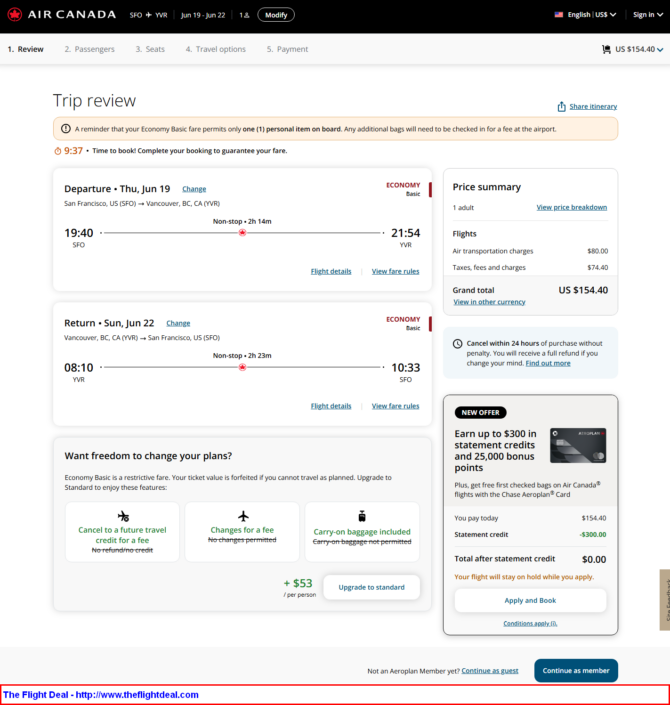Viewport: 670px width, 705px height.
Task: Click Change for the return flight
Action: coord(178,323)
